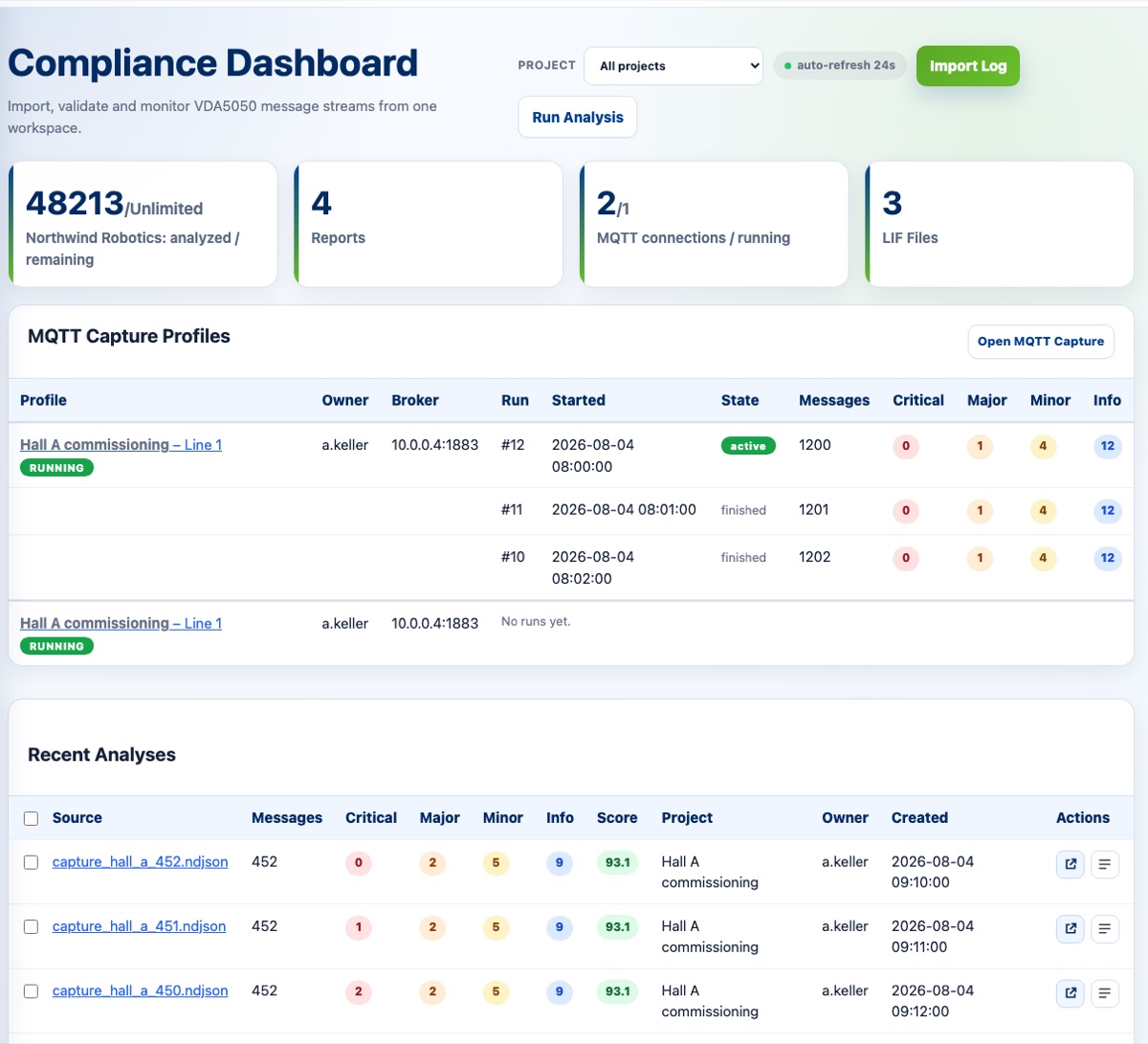This screenshot has width=1148, height=1044.
Task: Click the State column header
Action: click(x=740, y=401)
